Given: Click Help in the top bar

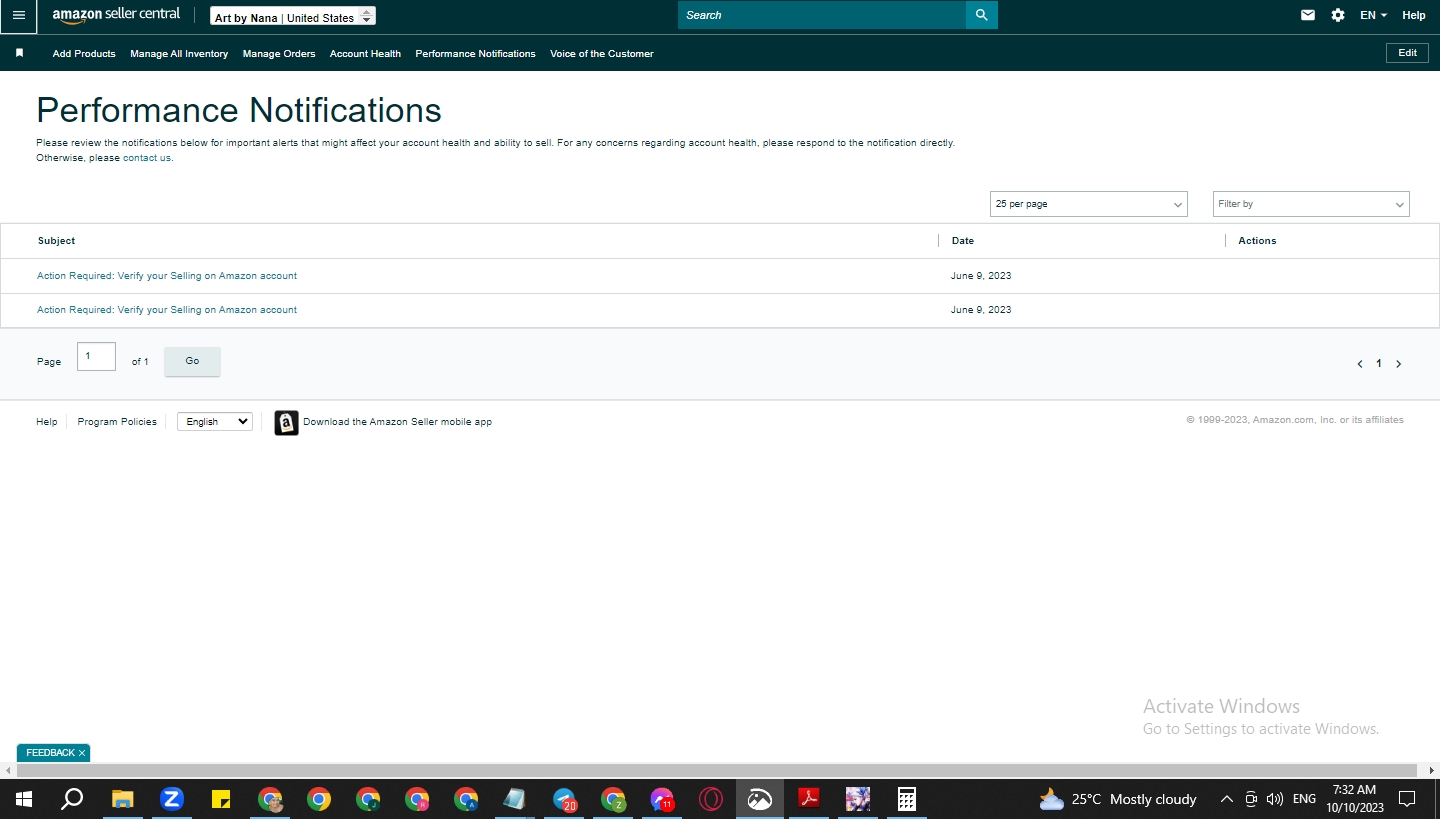Looking at the screenshot, I should click(1413, 15).
